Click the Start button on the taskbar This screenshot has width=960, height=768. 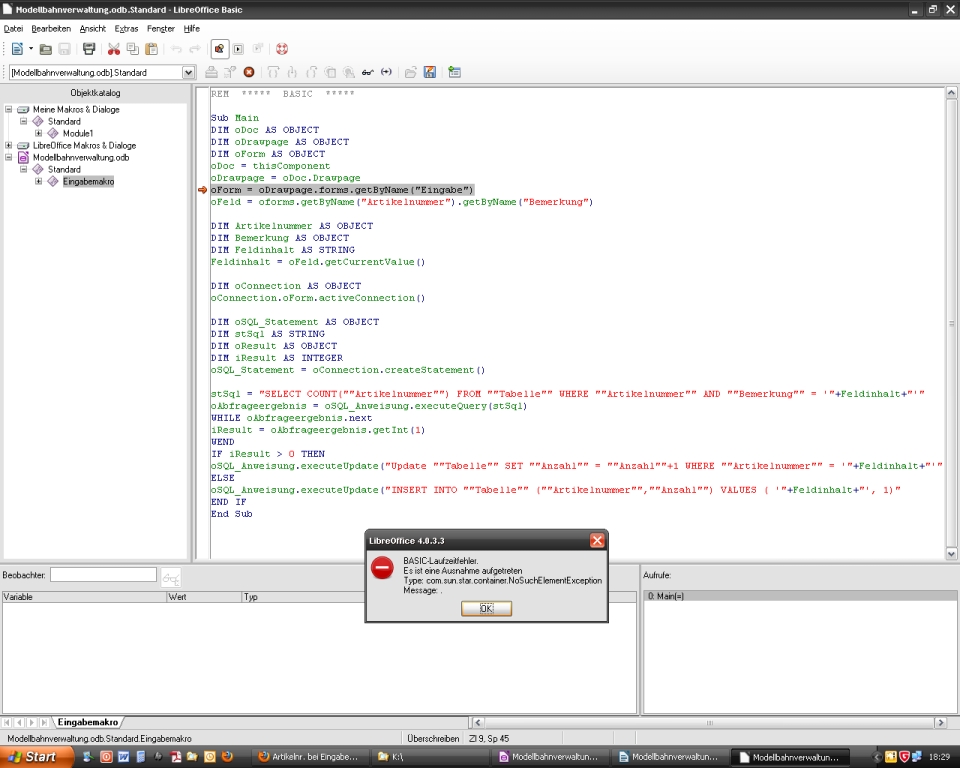37,757
